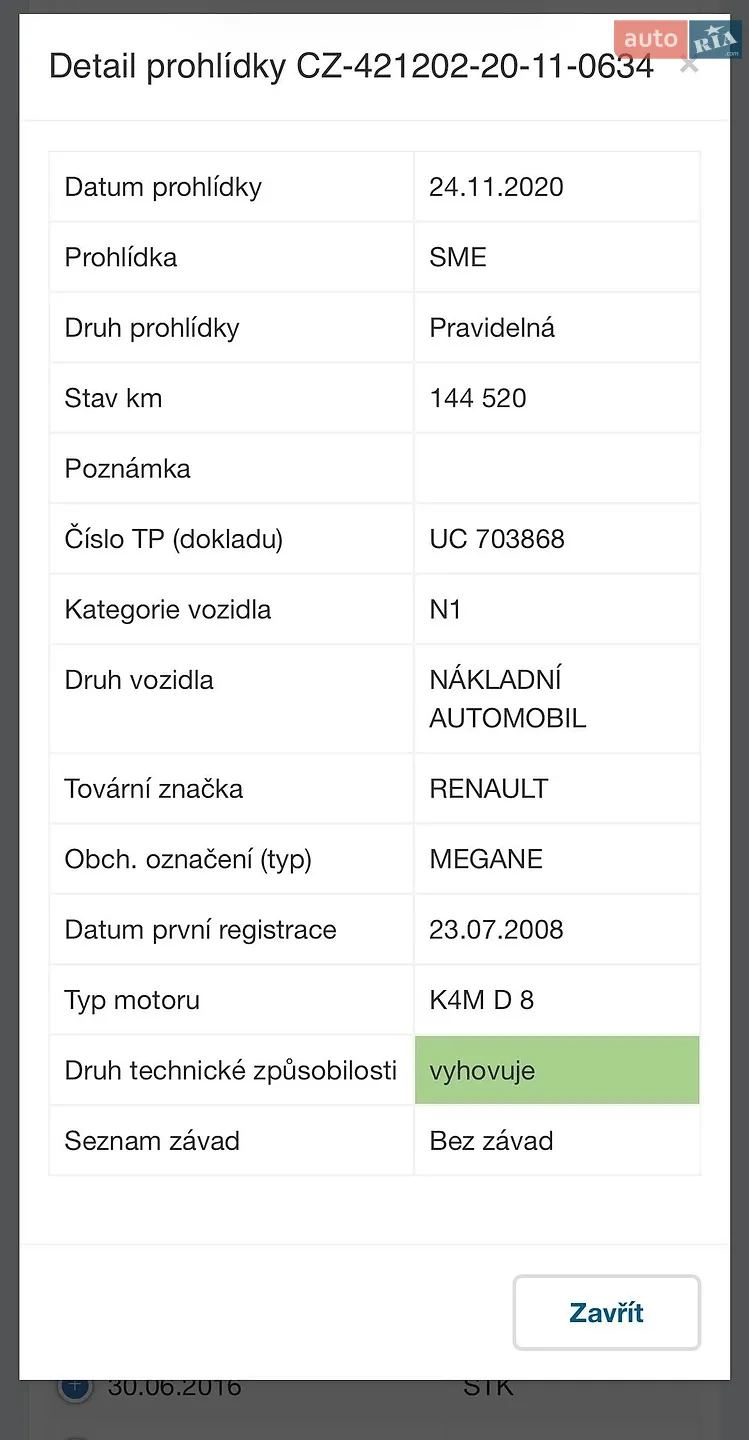Select the MEGANE model value
The height and width of the screenshot is (1440, 749).
(x=486, y=859)
